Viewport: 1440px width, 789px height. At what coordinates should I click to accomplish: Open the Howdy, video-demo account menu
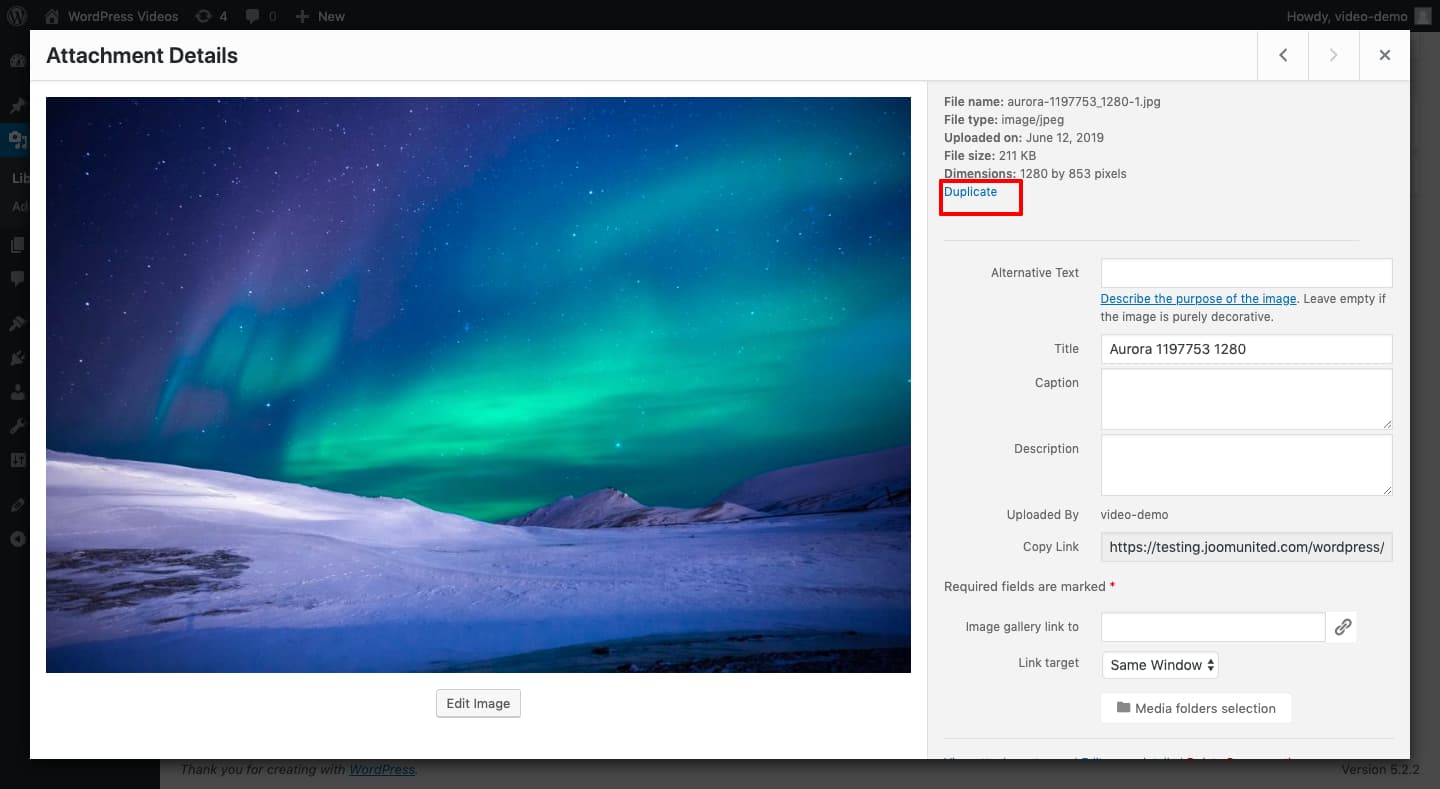point(1347,16)
